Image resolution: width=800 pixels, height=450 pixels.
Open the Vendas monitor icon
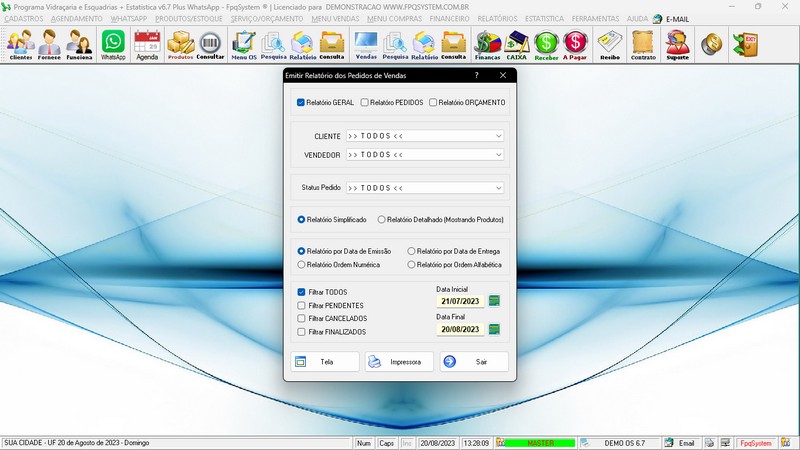click(x=366, y=45)
